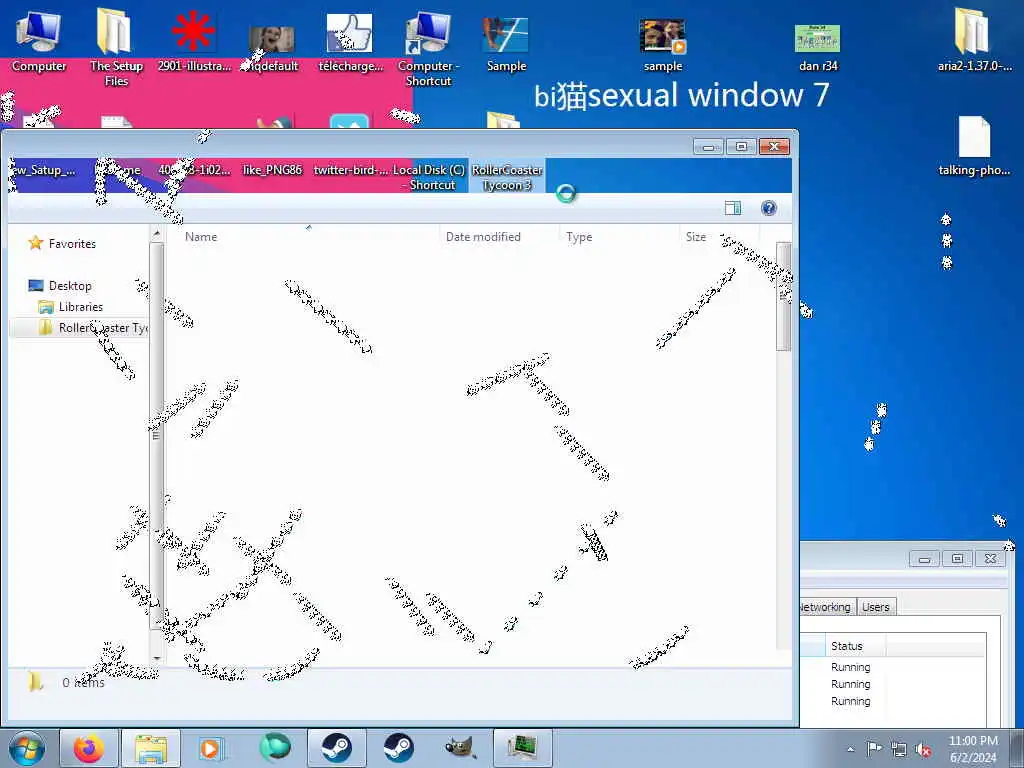The width and height of the screenshot is (1024, 768).
Task: Switch to Networking tab in Task Manager
Action: tap(827, 607)
